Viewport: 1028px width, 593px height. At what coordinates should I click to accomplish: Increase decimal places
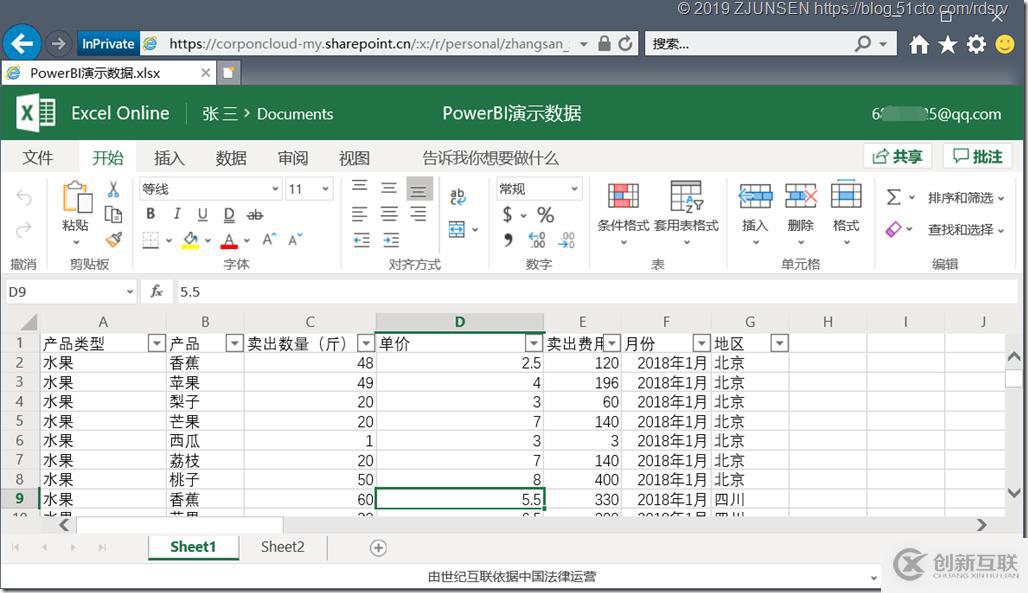(537, 240)
